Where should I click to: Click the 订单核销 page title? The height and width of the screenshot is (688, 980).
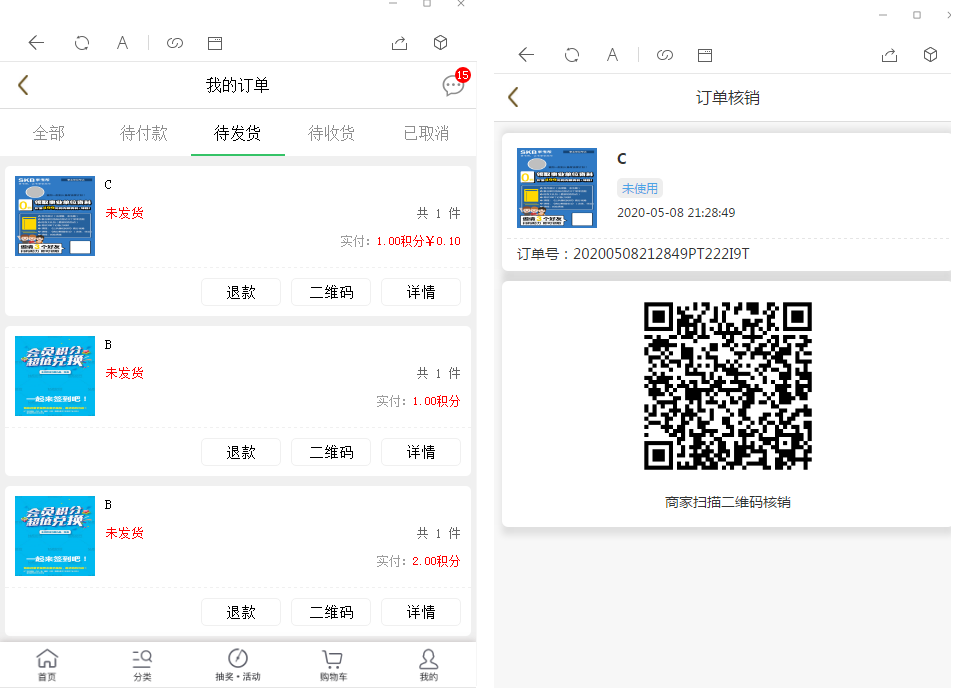728,97
